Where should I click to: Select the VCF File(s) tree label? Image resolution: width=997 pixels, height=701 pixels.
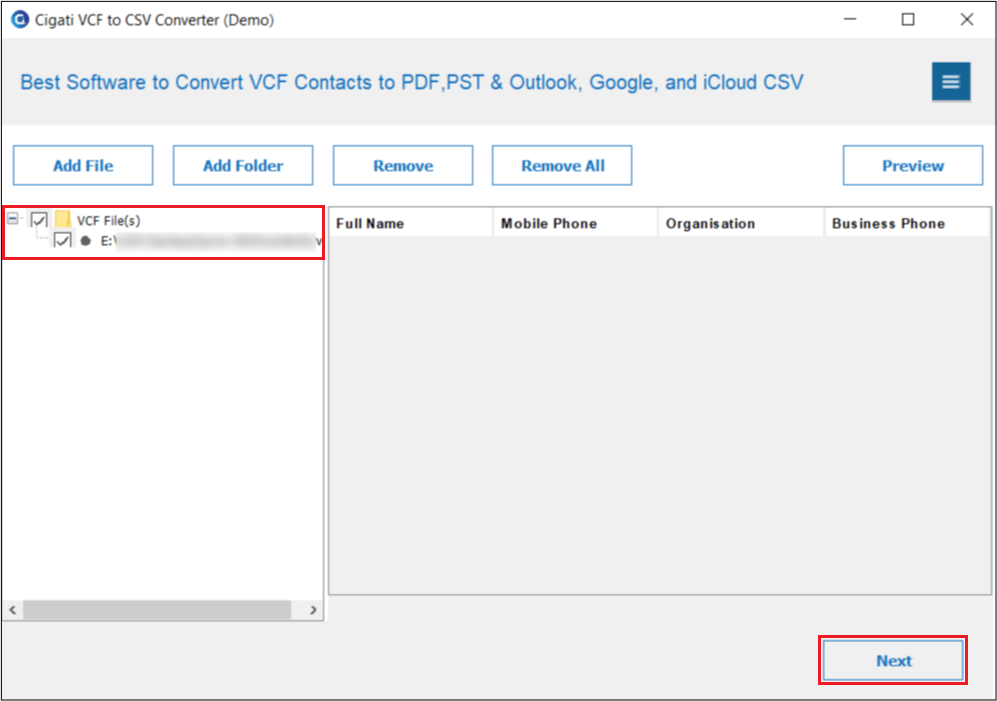[109, 221]
